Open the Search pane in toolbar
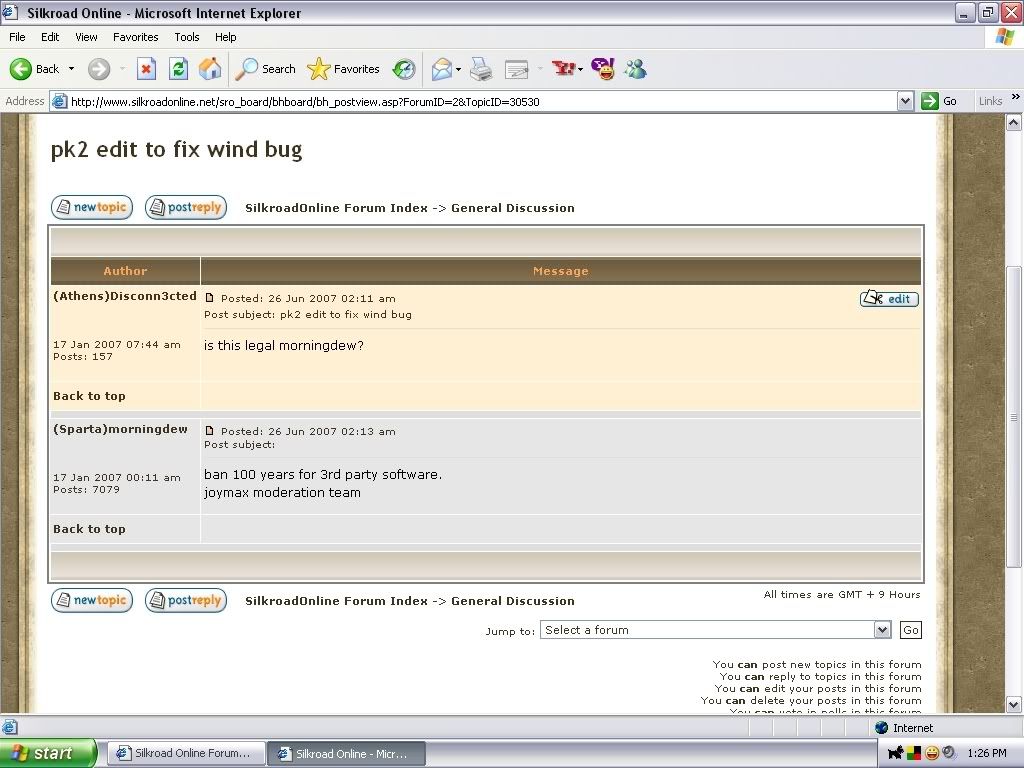 pyautogui.click(x=266, y=69)
